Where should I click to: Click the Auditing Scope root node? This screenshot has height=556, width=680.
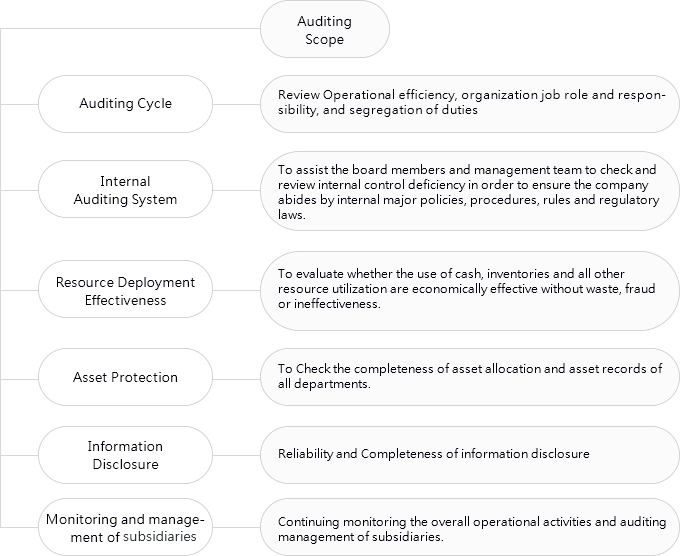pos(325,29)
